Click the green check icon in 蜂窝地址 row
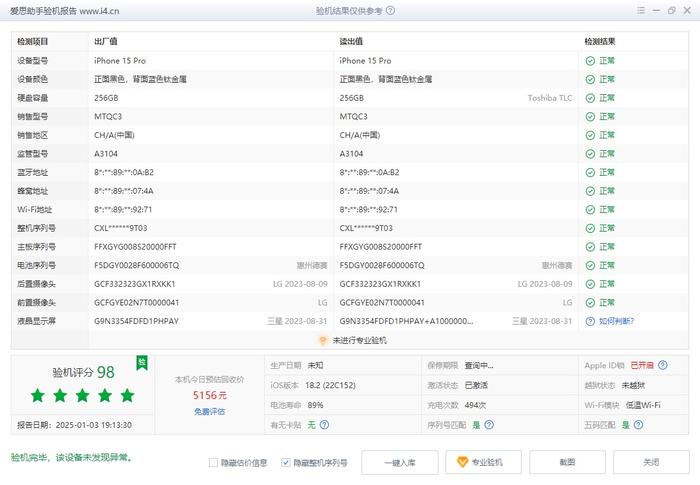Screen dimensions: 700x485 click(590, 191)
